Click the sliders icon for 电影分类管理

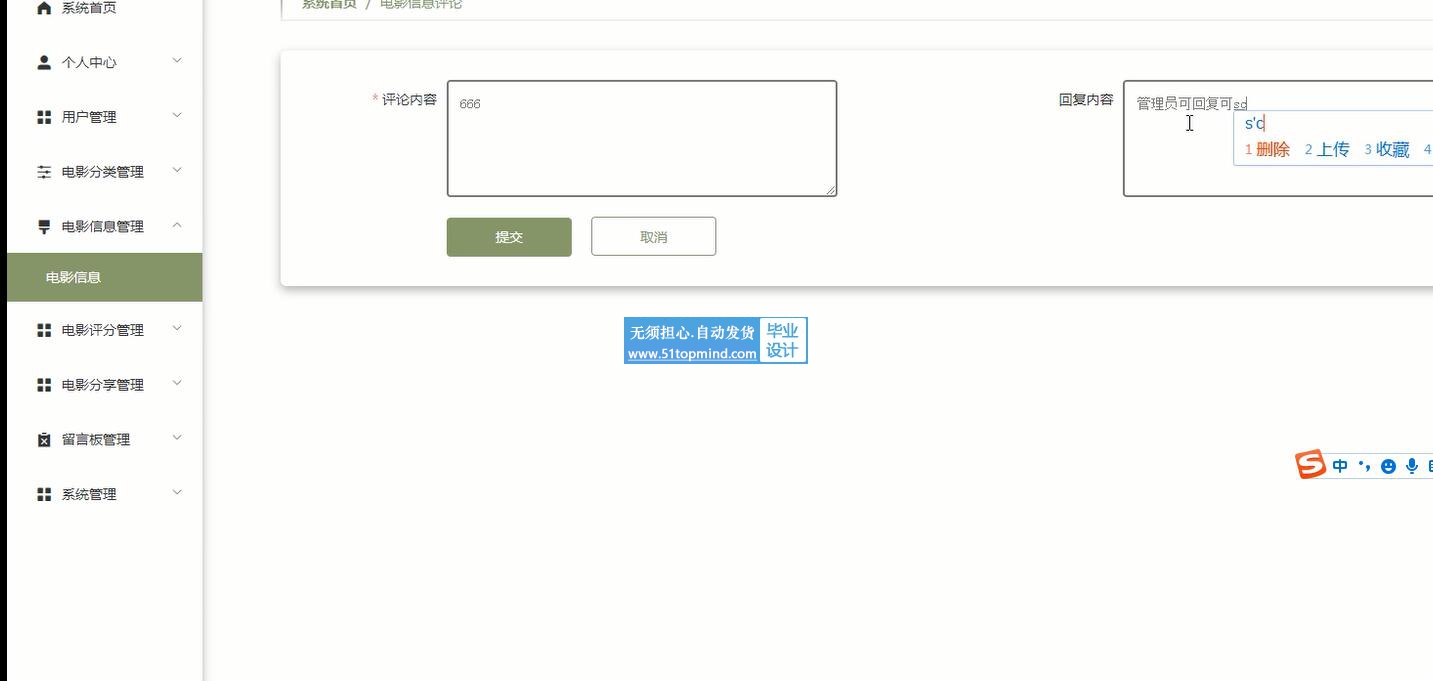pos(44,172)
